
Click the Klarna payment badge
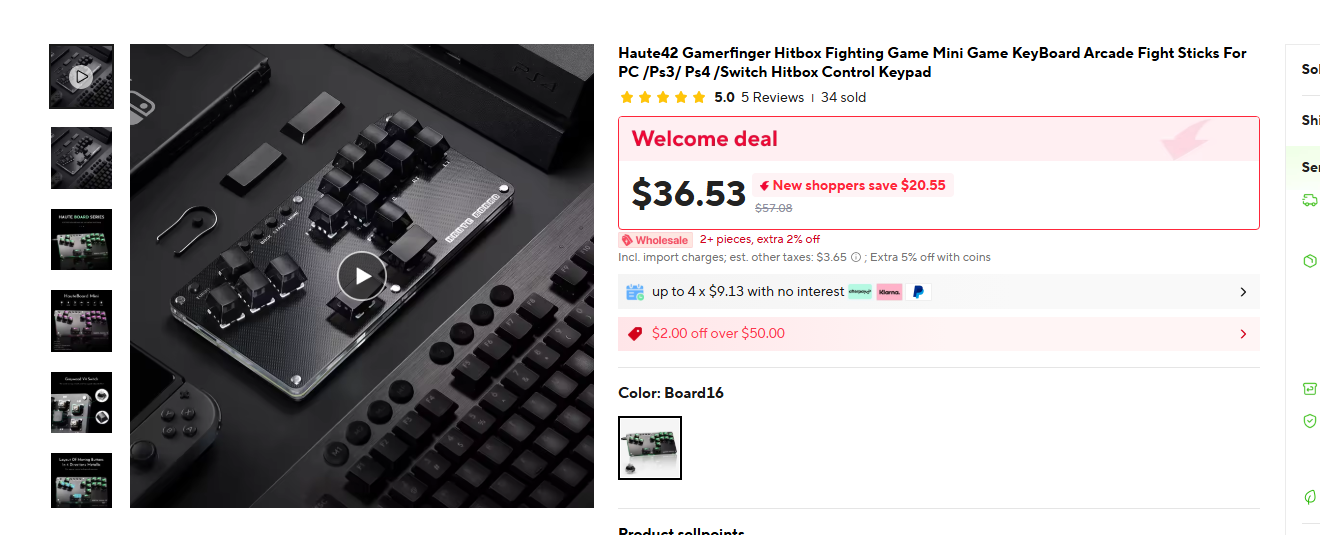pyautogui.click(x=889, y=292)
